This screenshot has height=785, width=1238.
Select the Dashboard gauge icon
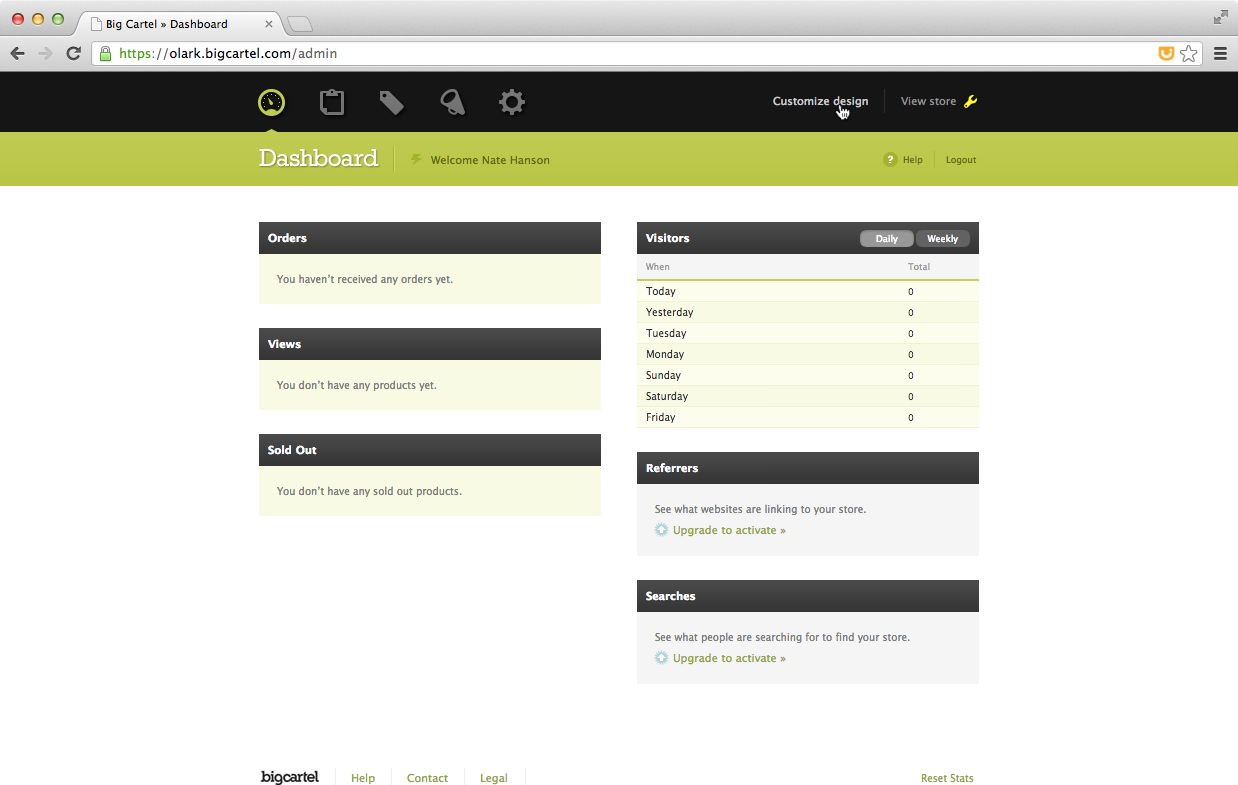click(271, 101)
